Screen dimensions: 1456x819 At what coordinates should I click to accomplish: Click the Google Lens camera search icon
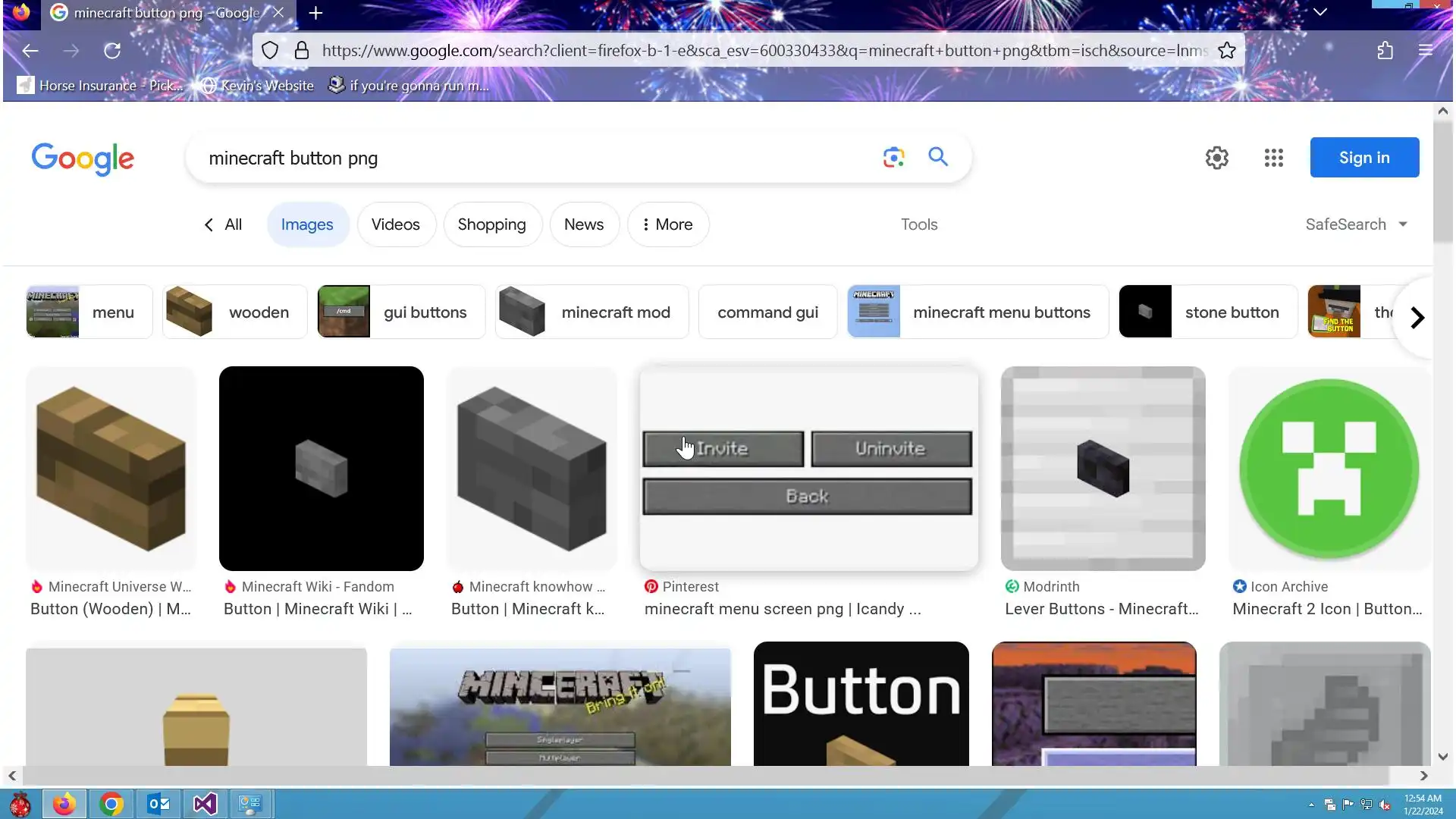(893, 158)
